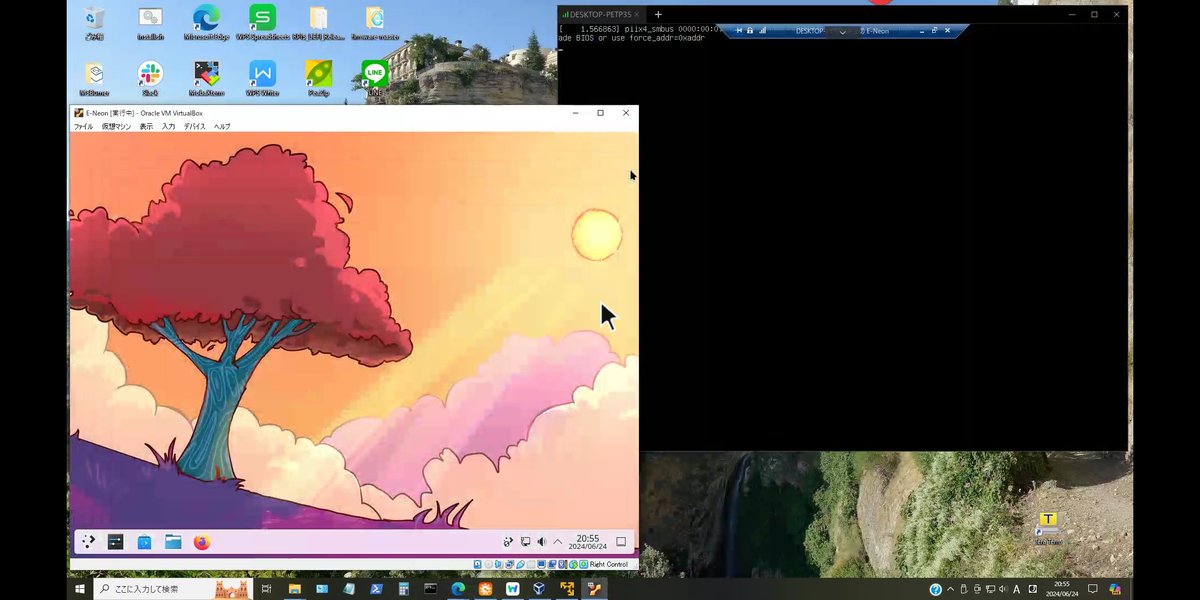Switch to the DESKTOP-PETP35 terminal tab

pyautogui.click(x=598, y=14)
